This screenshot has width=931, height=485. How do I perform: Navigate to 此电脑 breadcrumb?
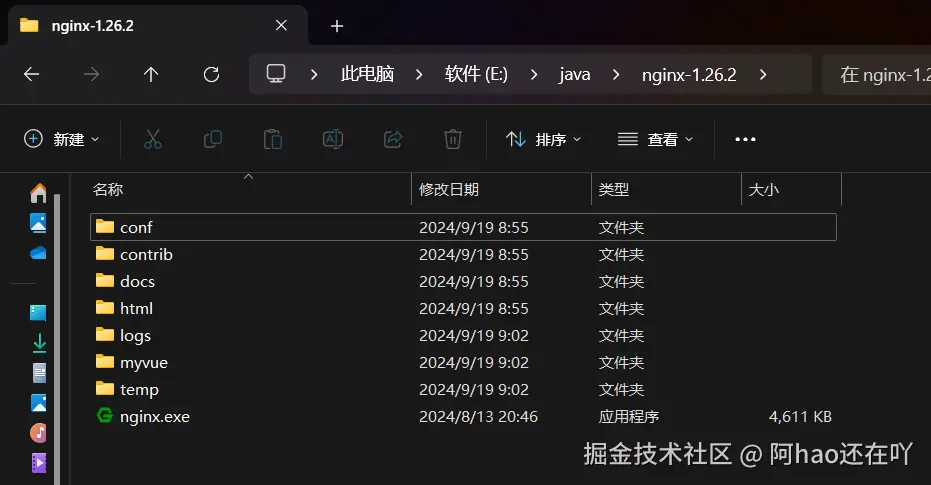pyautogui.click(x=367, y=74)
